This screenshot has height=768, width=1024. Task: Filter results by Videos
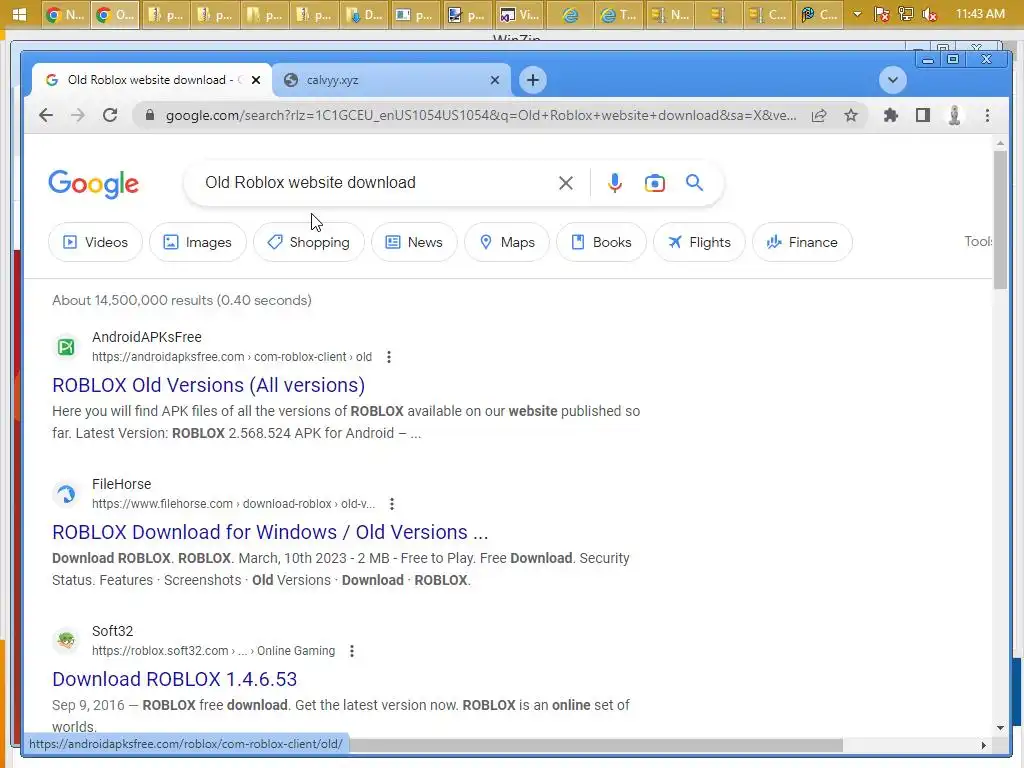click(x=95, y=242)
